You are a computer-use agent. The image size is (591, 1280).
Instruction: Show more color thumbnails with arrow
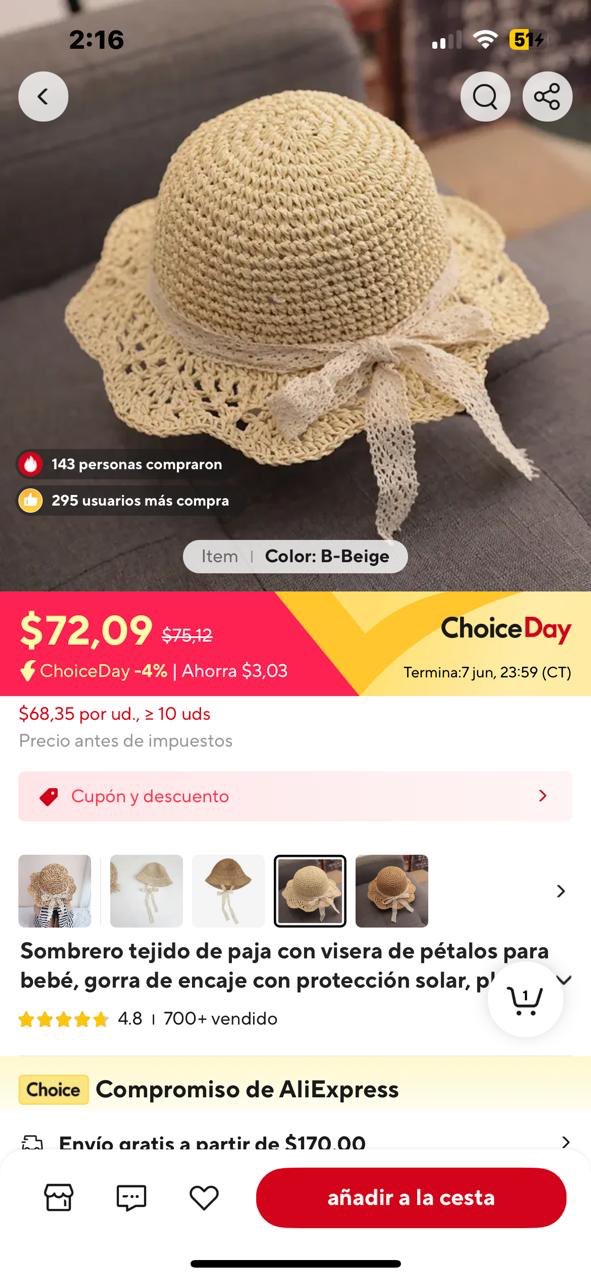click(560, 891)
